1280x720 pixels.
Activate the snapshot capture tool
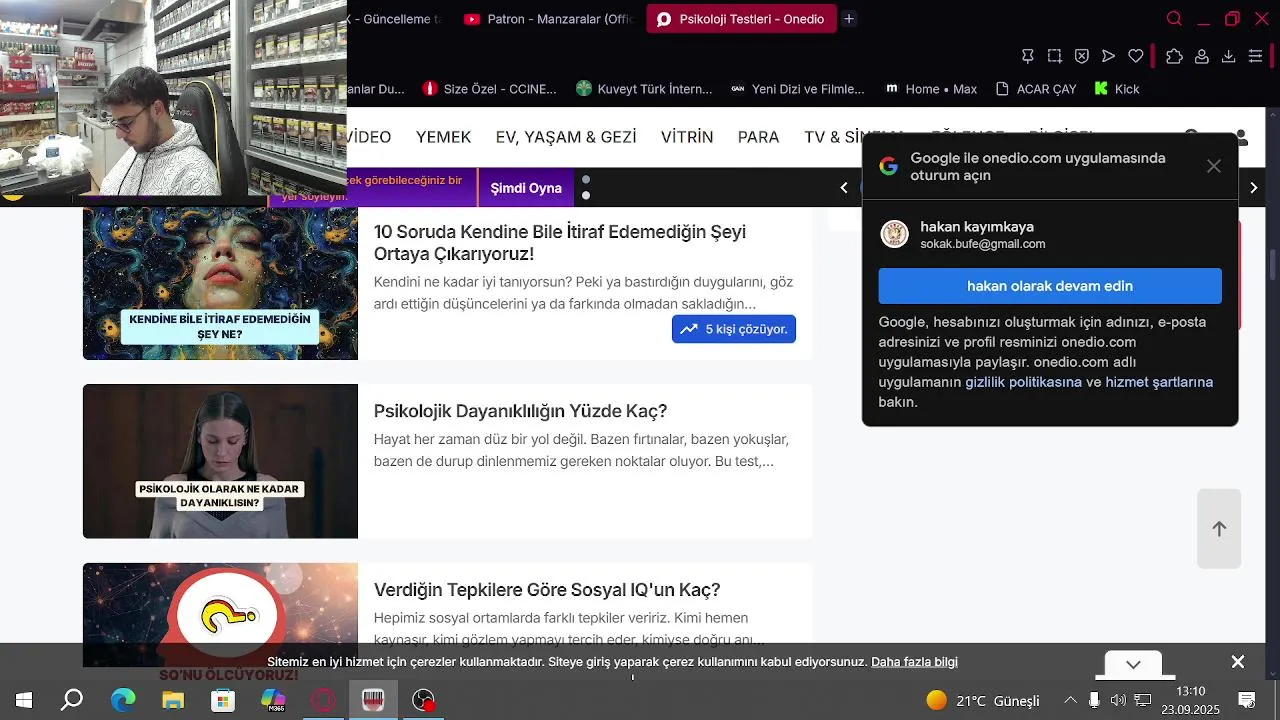coord(1055,56)
